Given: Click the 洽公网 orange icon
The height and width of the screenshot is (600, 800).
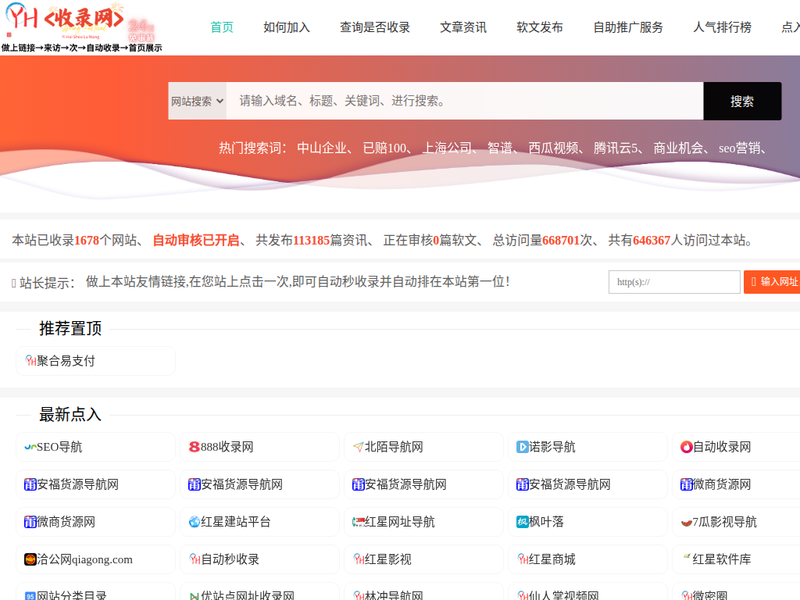Looking at the screenshot, I should click(30, 559).
